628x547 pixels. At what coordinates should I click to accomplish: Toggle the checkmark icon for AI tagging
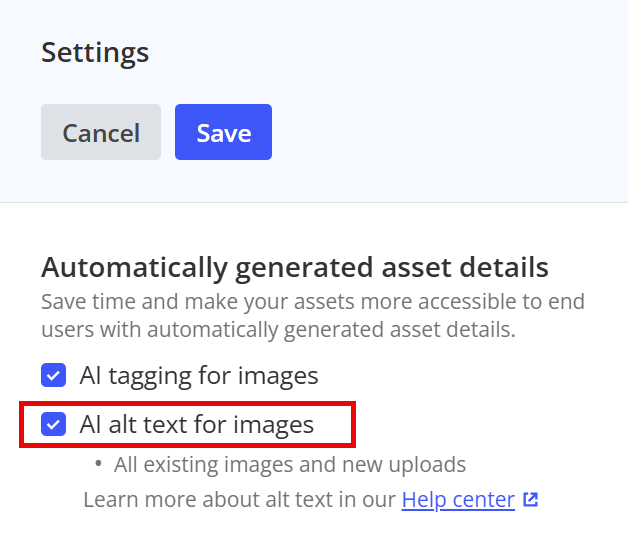pyautogui.click(x=53, y=375)
